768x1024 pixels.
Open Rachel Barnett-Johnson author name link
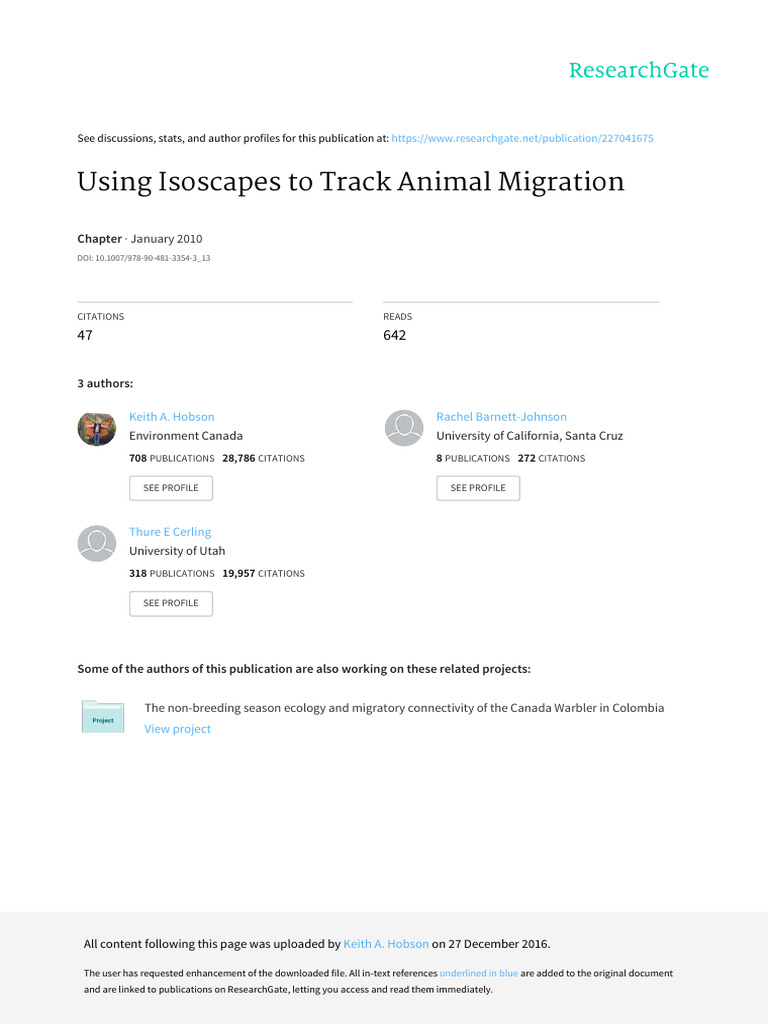point(502,417)
